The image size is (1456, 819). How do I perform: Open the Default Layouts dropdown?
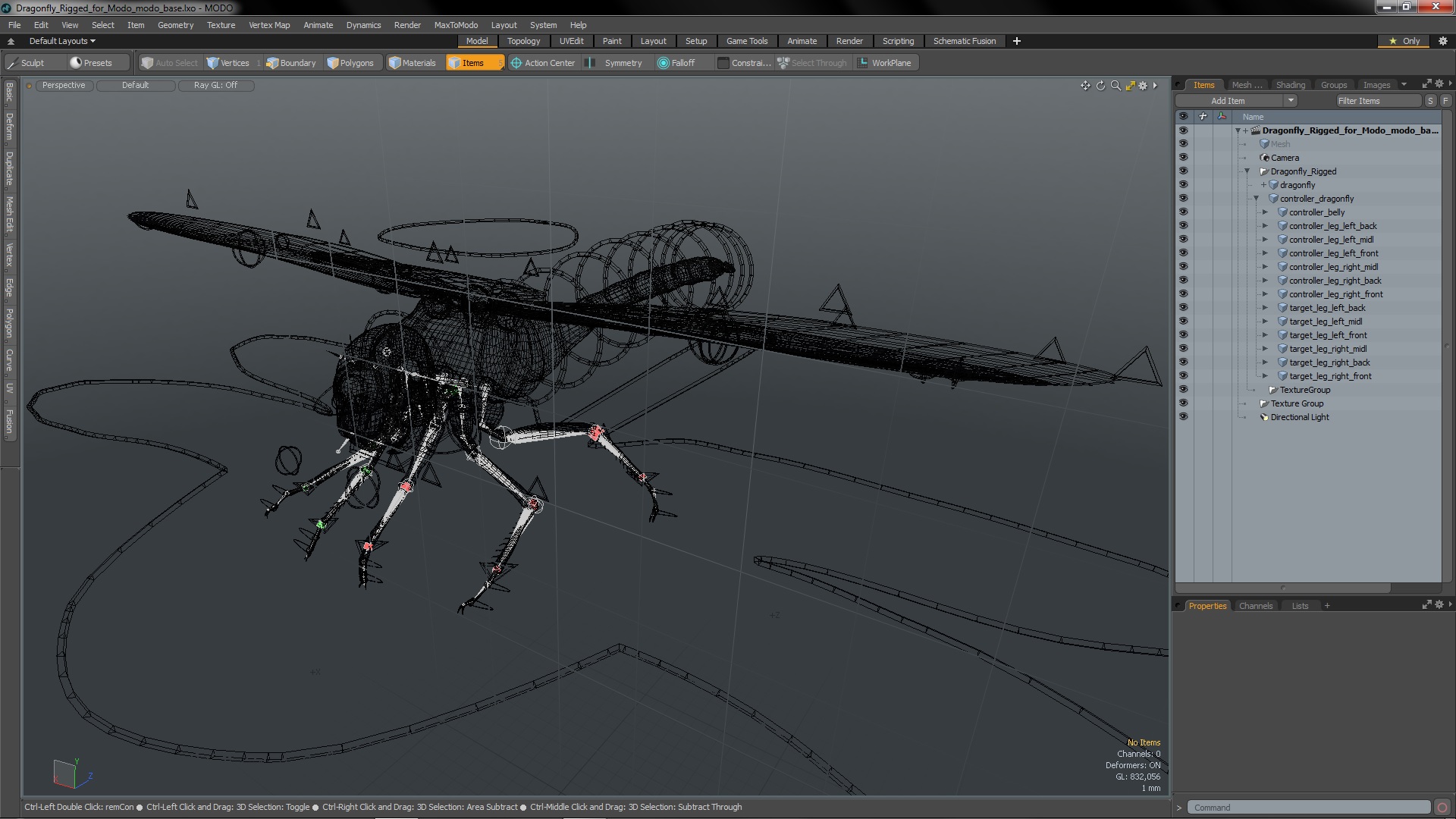tap(62, 41)
